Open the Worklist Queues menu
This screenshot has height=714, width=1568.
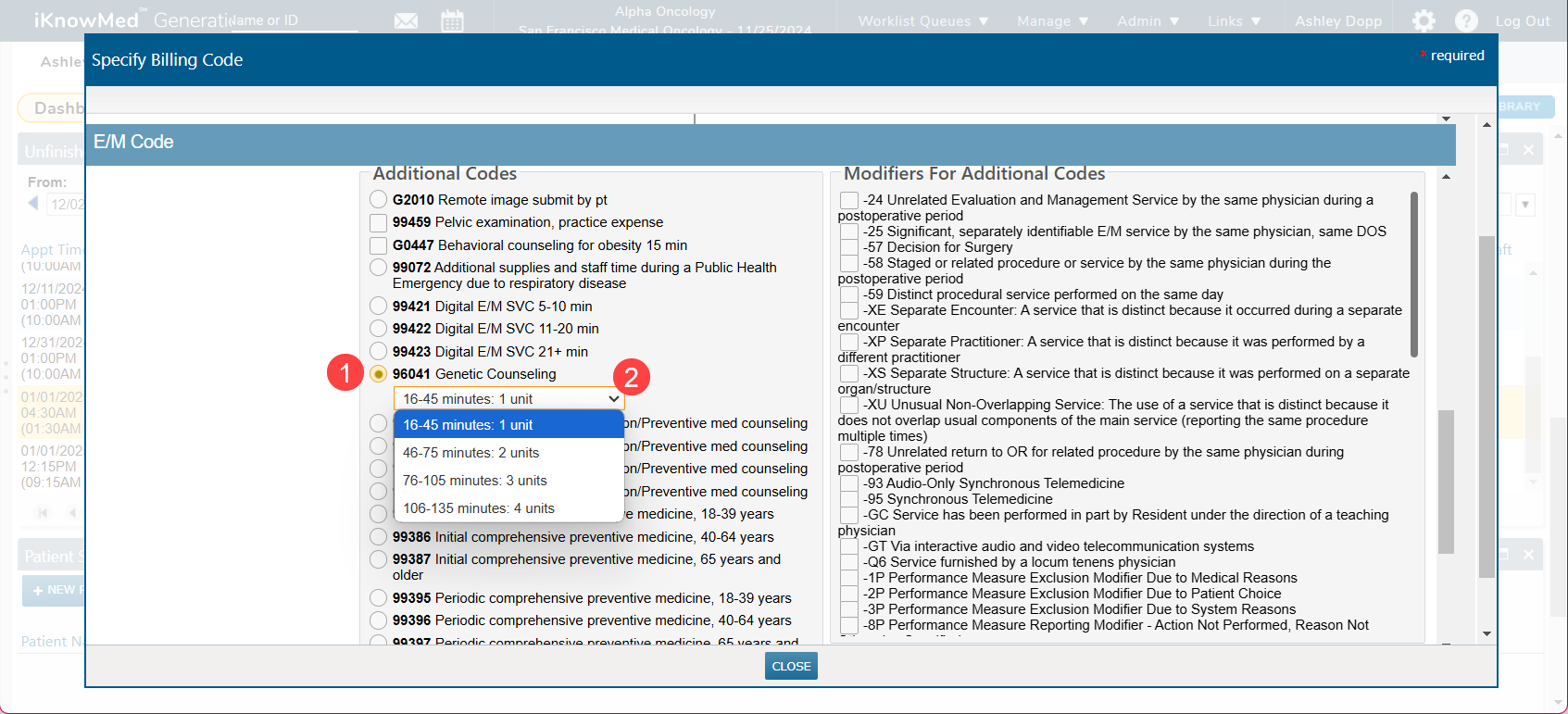click(x=922, y=20)
